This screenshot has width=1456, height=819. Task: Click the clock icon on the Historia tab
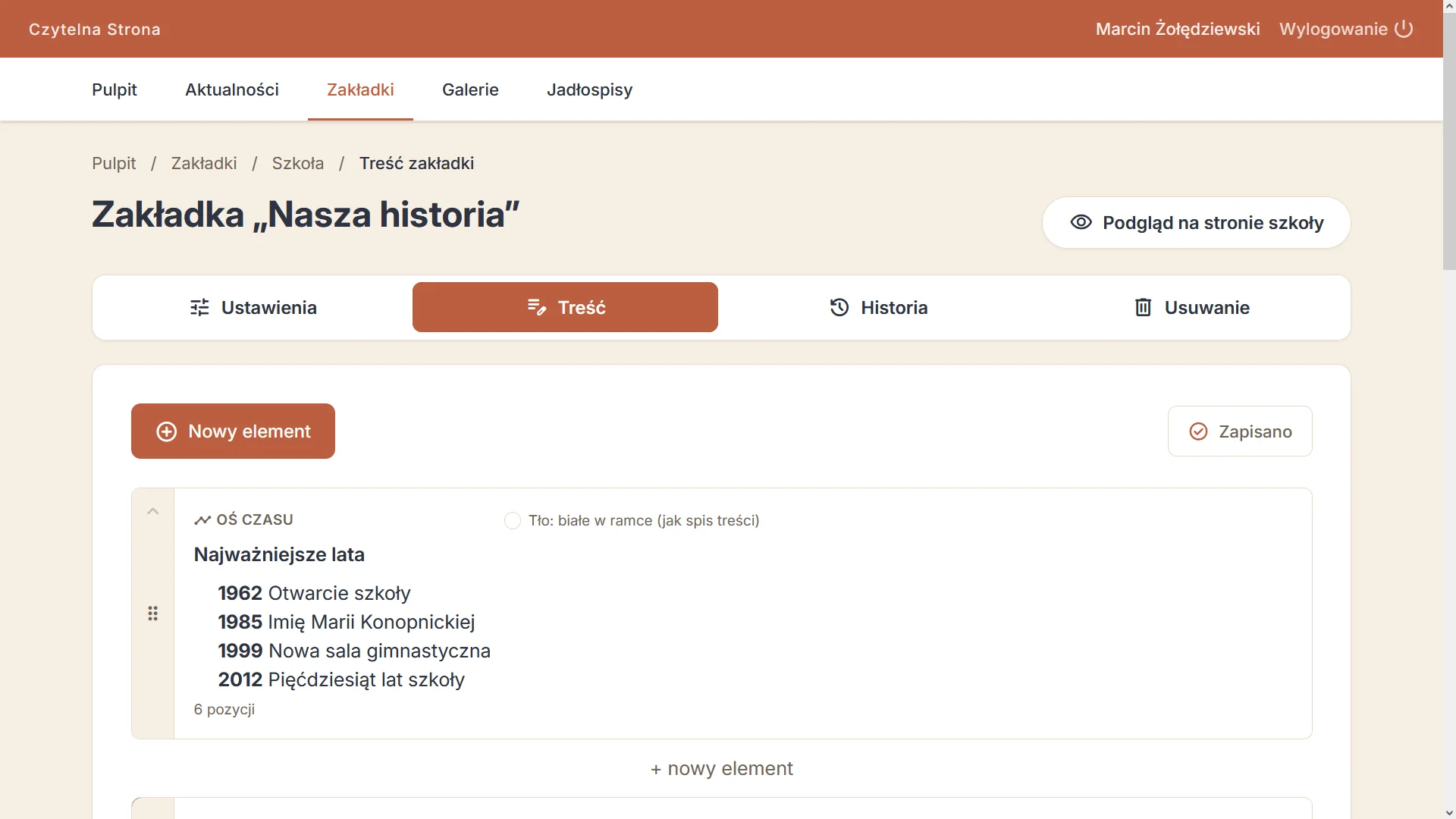[839, 307]
